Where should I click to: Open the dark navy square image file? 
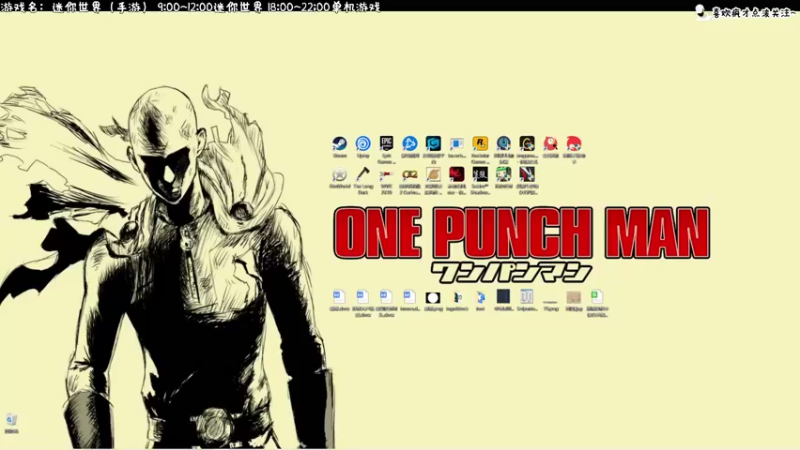pyautogui.click(x=504, y=296)
